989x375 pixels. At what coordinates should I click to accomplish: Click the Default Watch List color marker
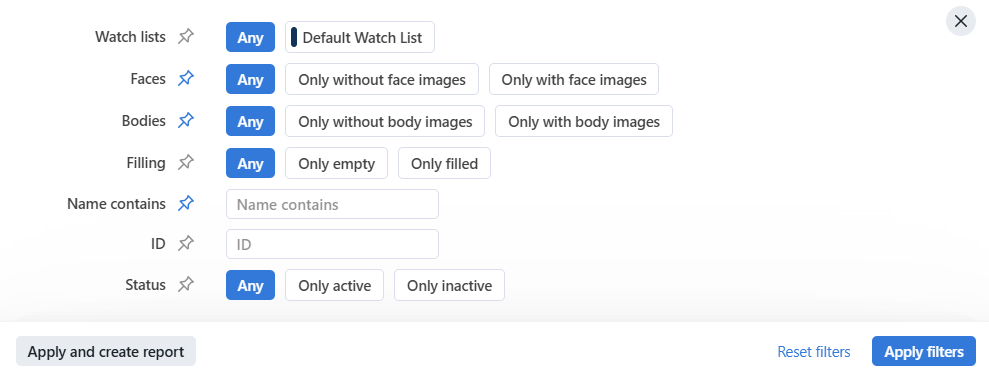pyautogui.click(x=294, y=37)
